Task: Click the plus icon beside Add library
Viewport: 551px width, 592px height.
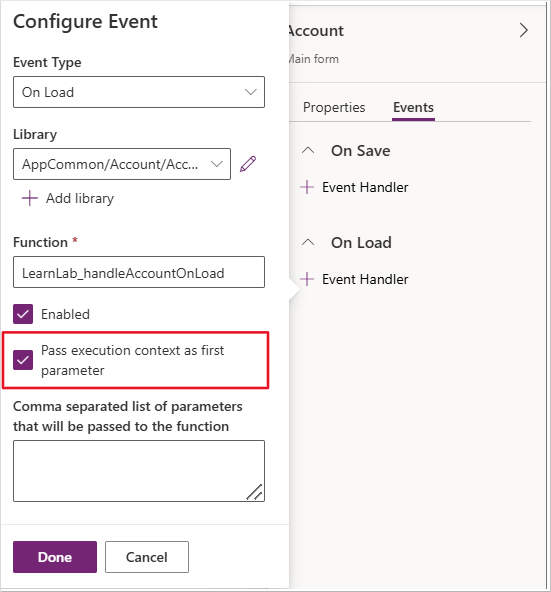Action: [x=29, y=198]
